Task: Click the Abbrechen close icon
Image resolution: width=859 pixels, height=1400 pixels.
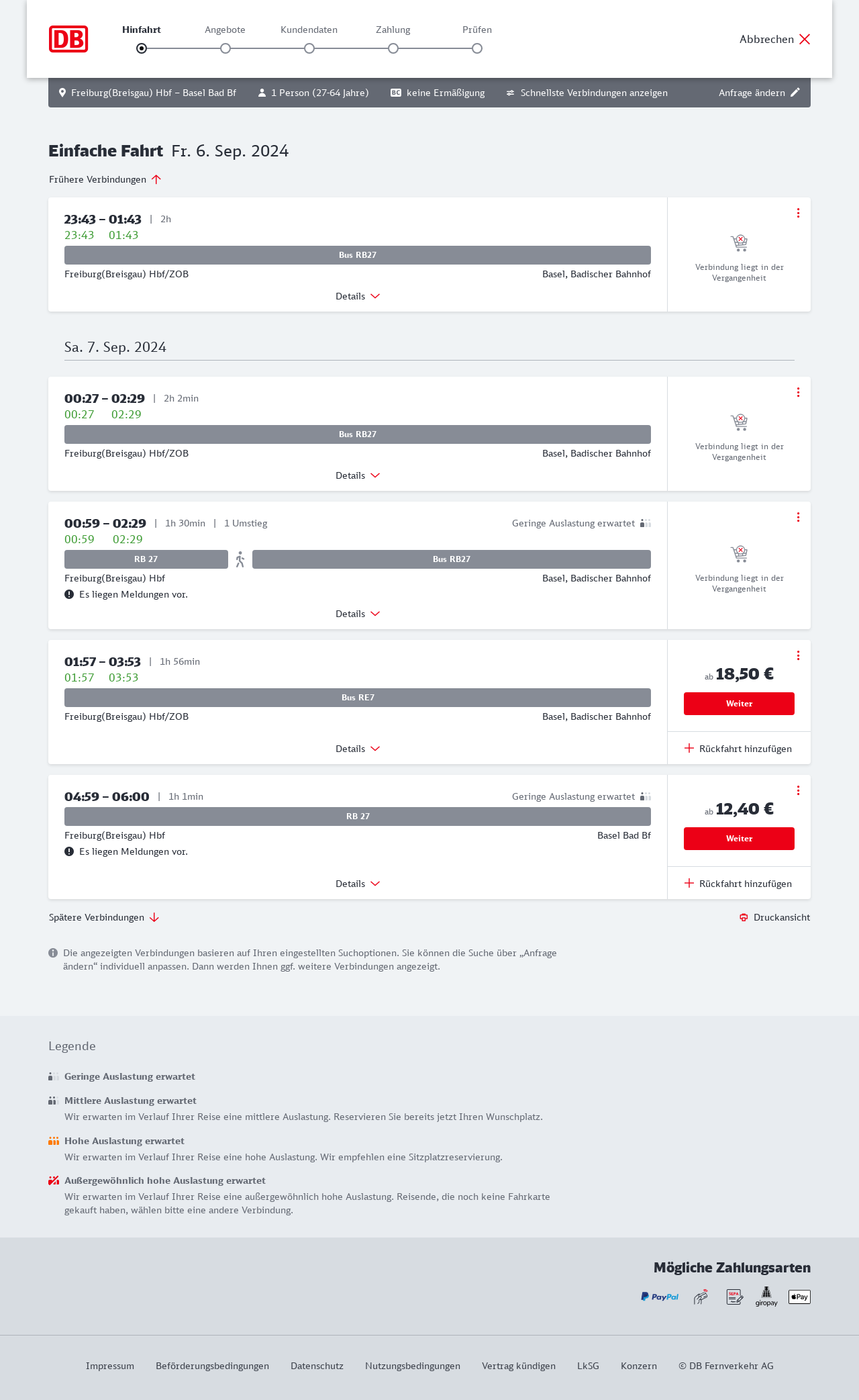Action: (x=805, y=39)
